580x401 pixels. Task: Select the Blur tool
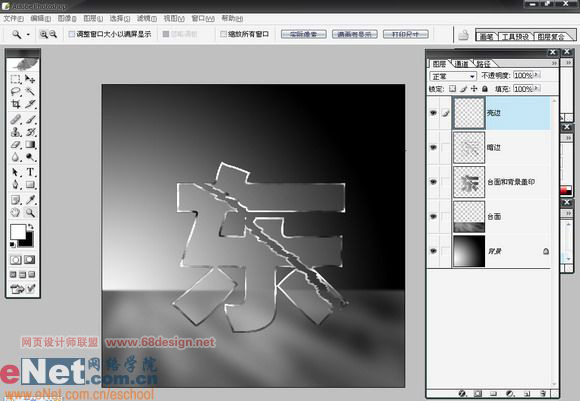(x=16, y=157)
